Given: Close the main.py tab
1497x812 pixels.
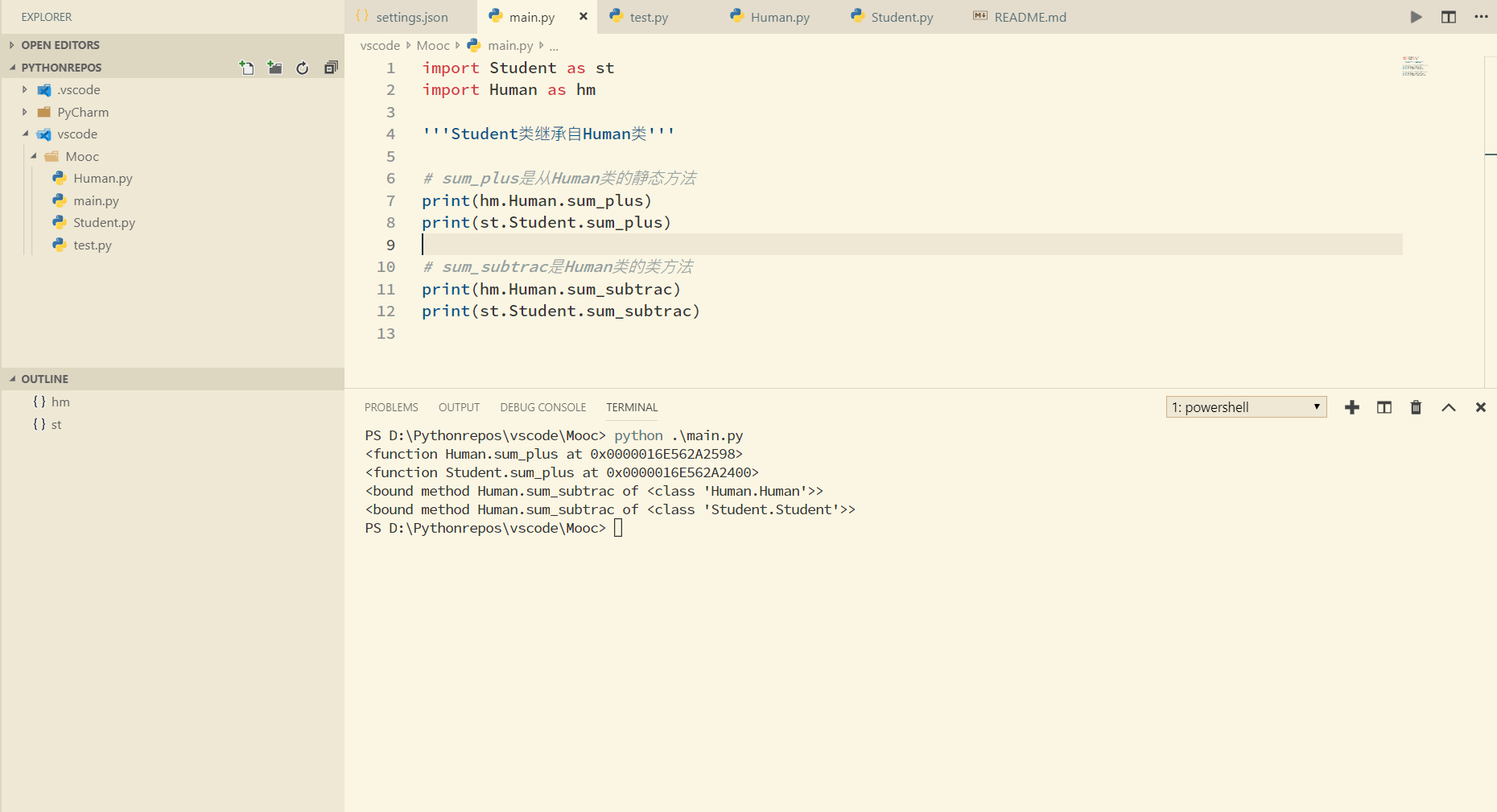Looking at the screenshot, I should [x=584, y=16].
